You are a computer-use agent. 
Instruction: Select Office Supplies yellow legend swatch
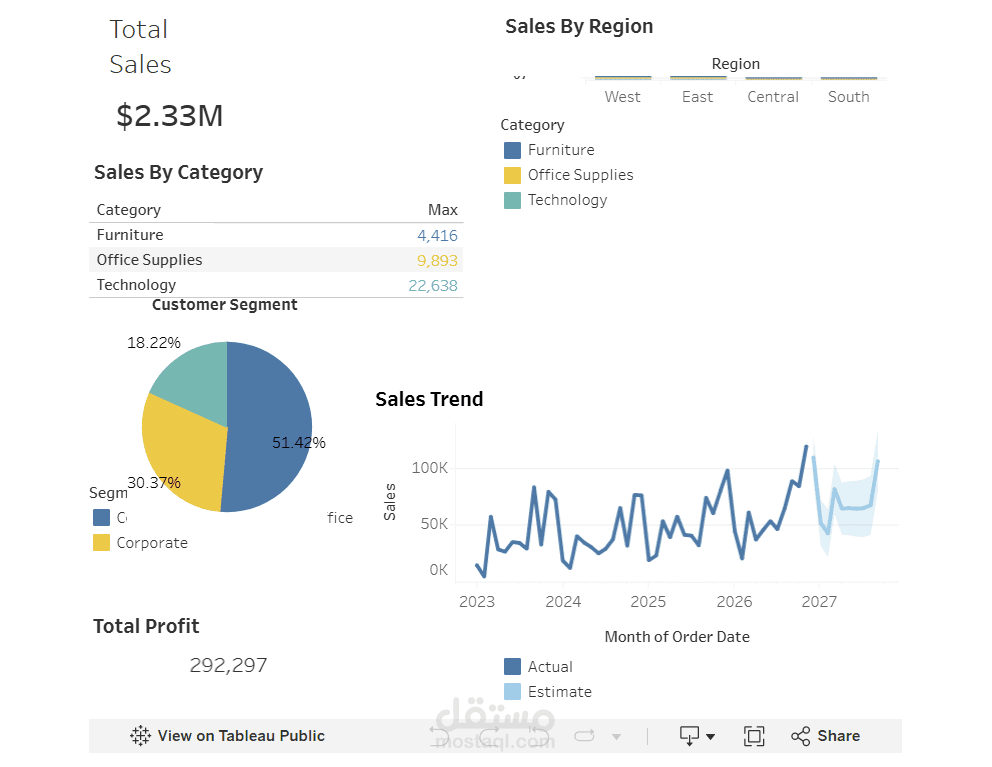point(512,175)
